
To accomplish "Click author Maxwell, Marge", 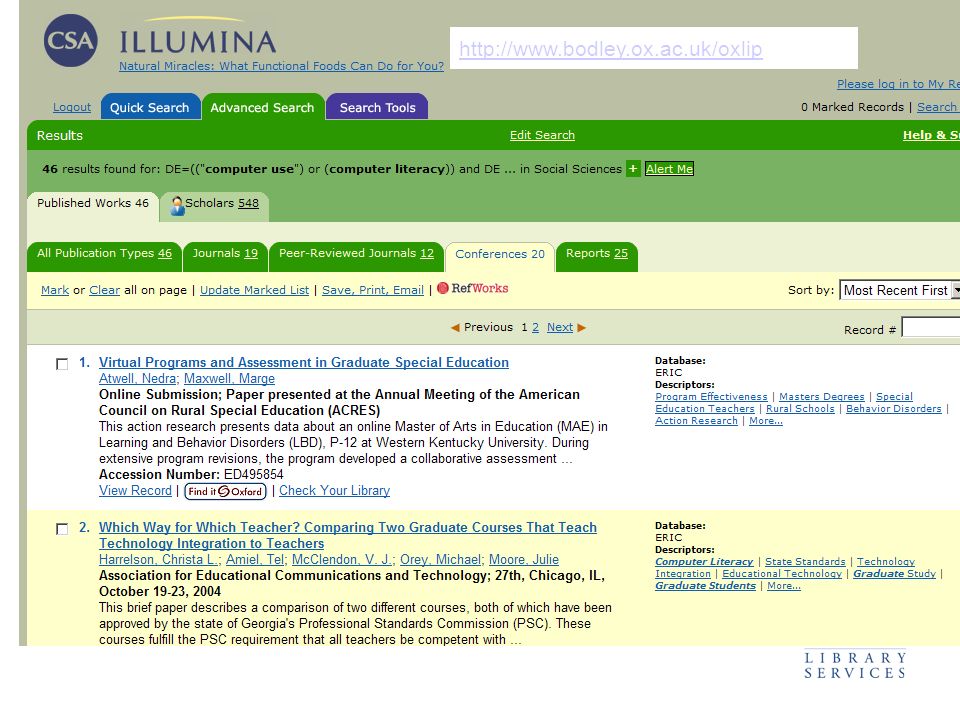I will 230,379.
